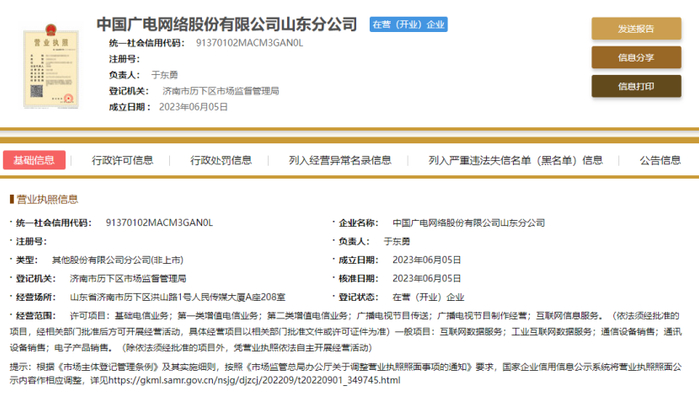The image size is (699, 402).
Task: Click 类型 value 其他股份有限公司分公司(非上市)
Action: [118, 260]
